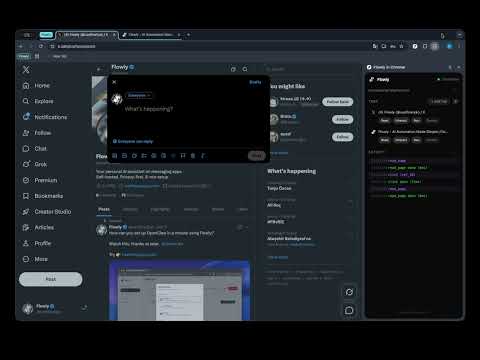Image resolution: width=480 pixels, height=360 pixels.
Task: Click the third icon in compose toolbar
Action: pos(134,156)
